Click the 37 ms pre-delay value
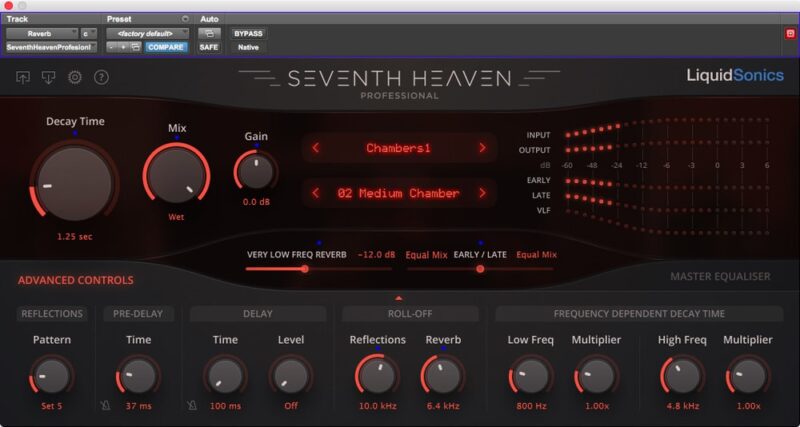Viewport: 800px width, 427px height. click(138, 407)
